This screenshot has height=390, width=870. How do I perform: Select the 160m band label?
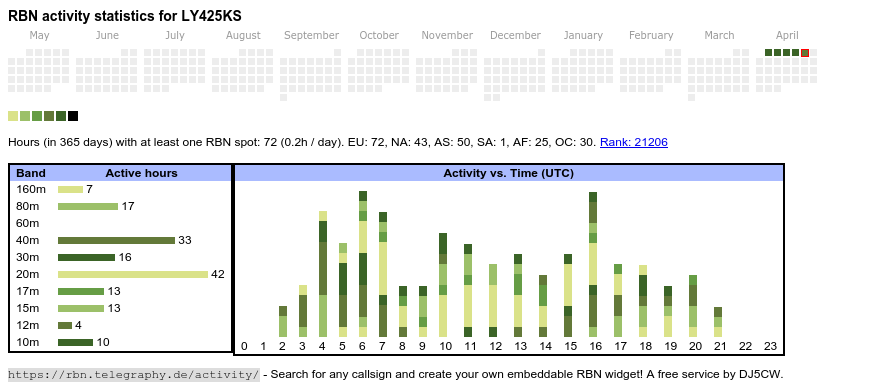tap(31, 189)
